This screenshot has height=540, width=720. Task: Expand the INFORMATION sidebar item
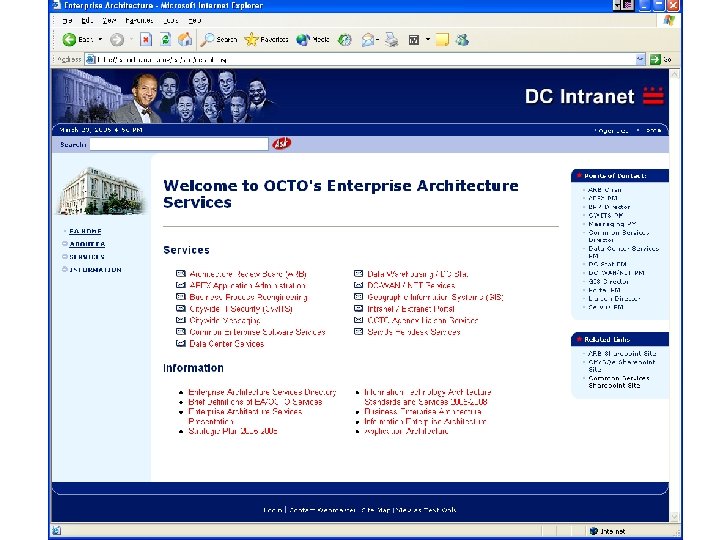point(65,270)
